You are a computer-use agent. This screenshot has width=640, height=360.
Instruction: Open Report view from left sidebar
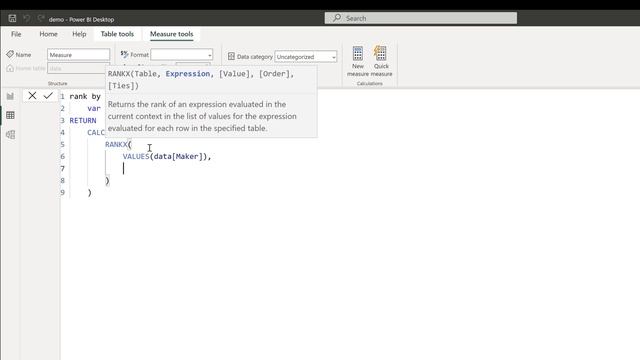pos(10,96)
